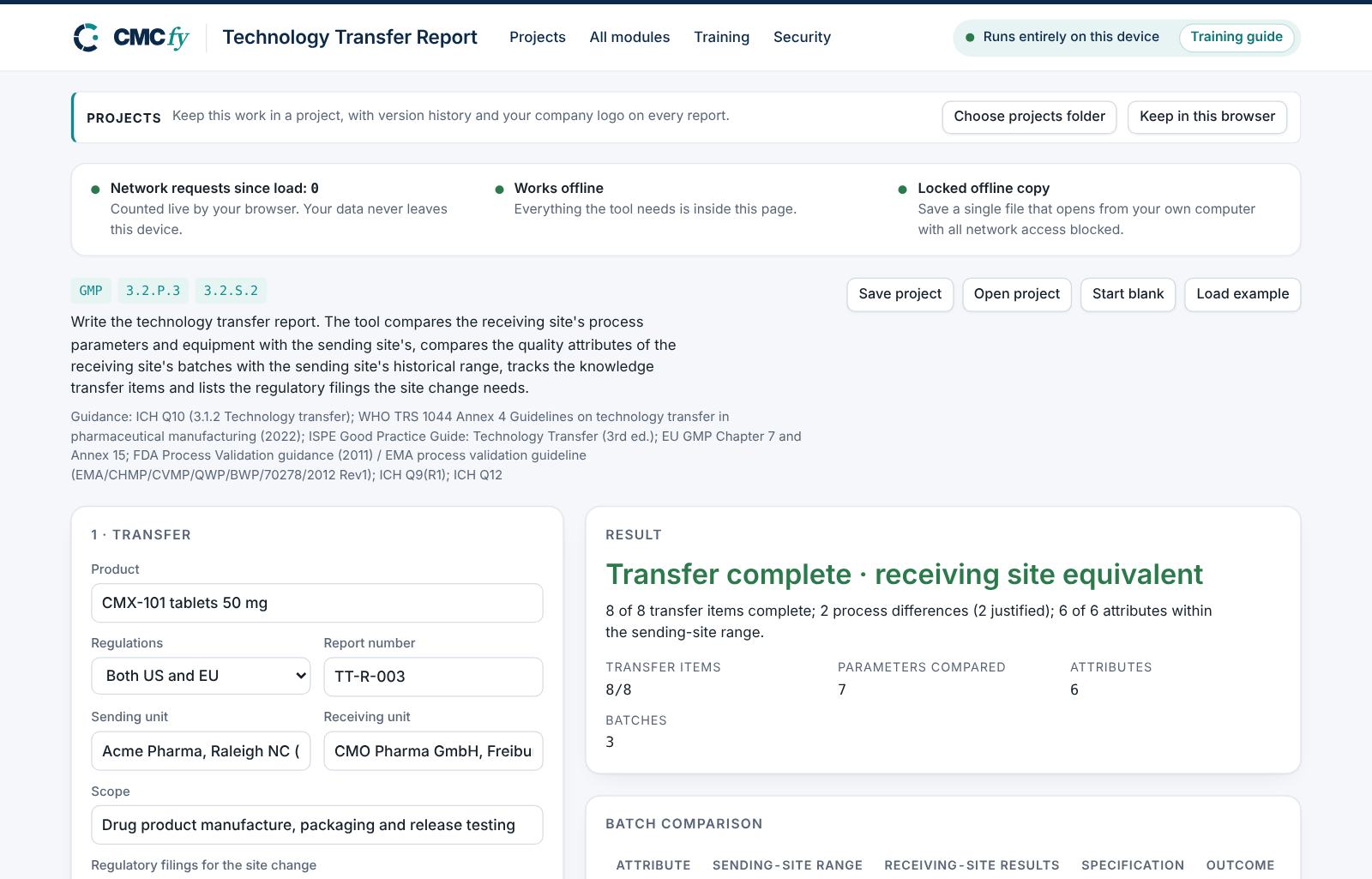Click the Open project button

1016,294
